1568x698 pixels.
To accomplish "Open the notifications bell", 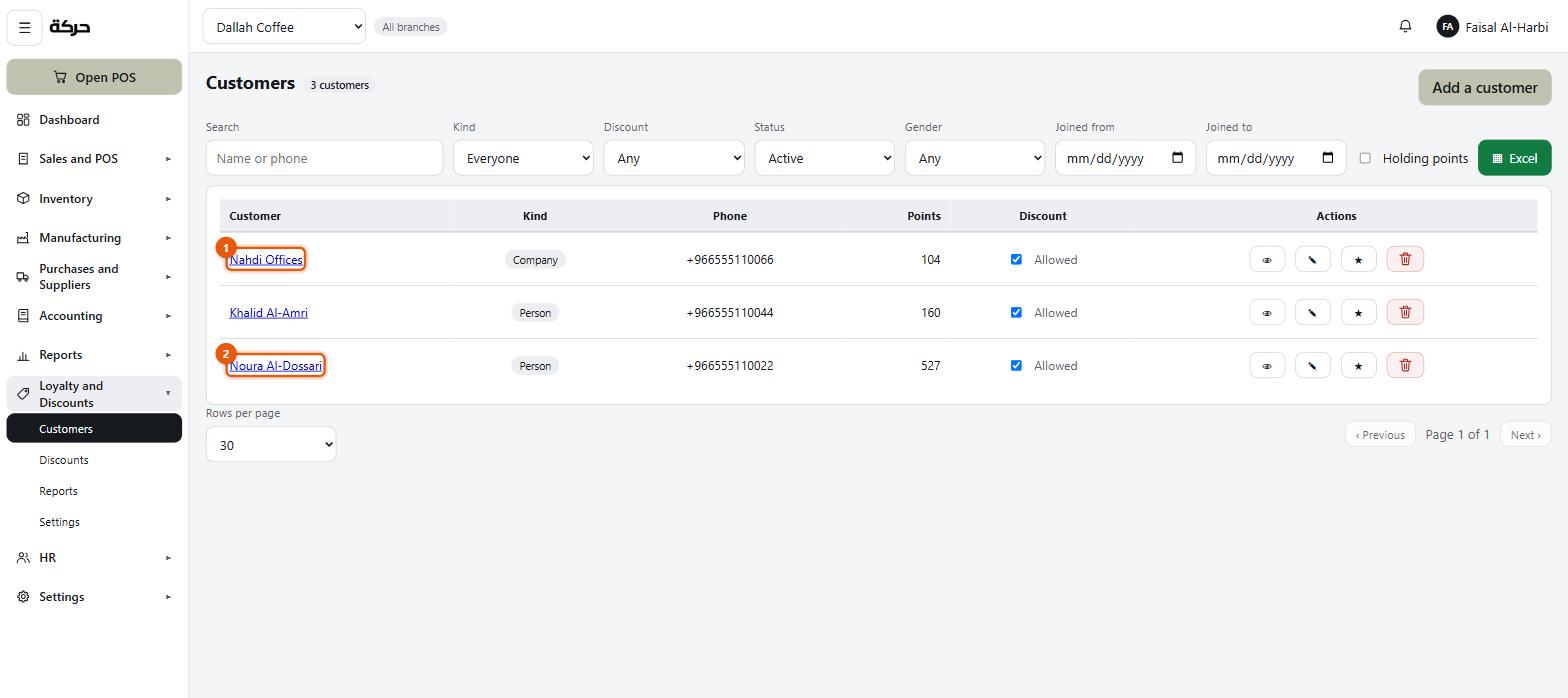I will pyautogui.click(x=1405, y=26).
